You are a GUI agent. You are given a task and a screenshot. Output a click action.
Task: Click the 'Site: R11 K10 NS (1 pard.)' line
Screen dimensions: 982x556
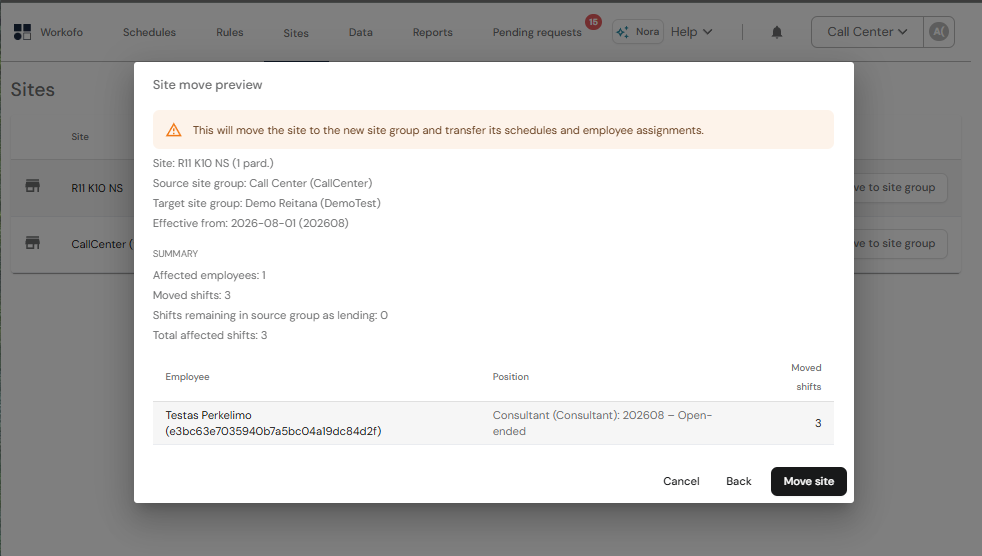click(x=213, y=163)
